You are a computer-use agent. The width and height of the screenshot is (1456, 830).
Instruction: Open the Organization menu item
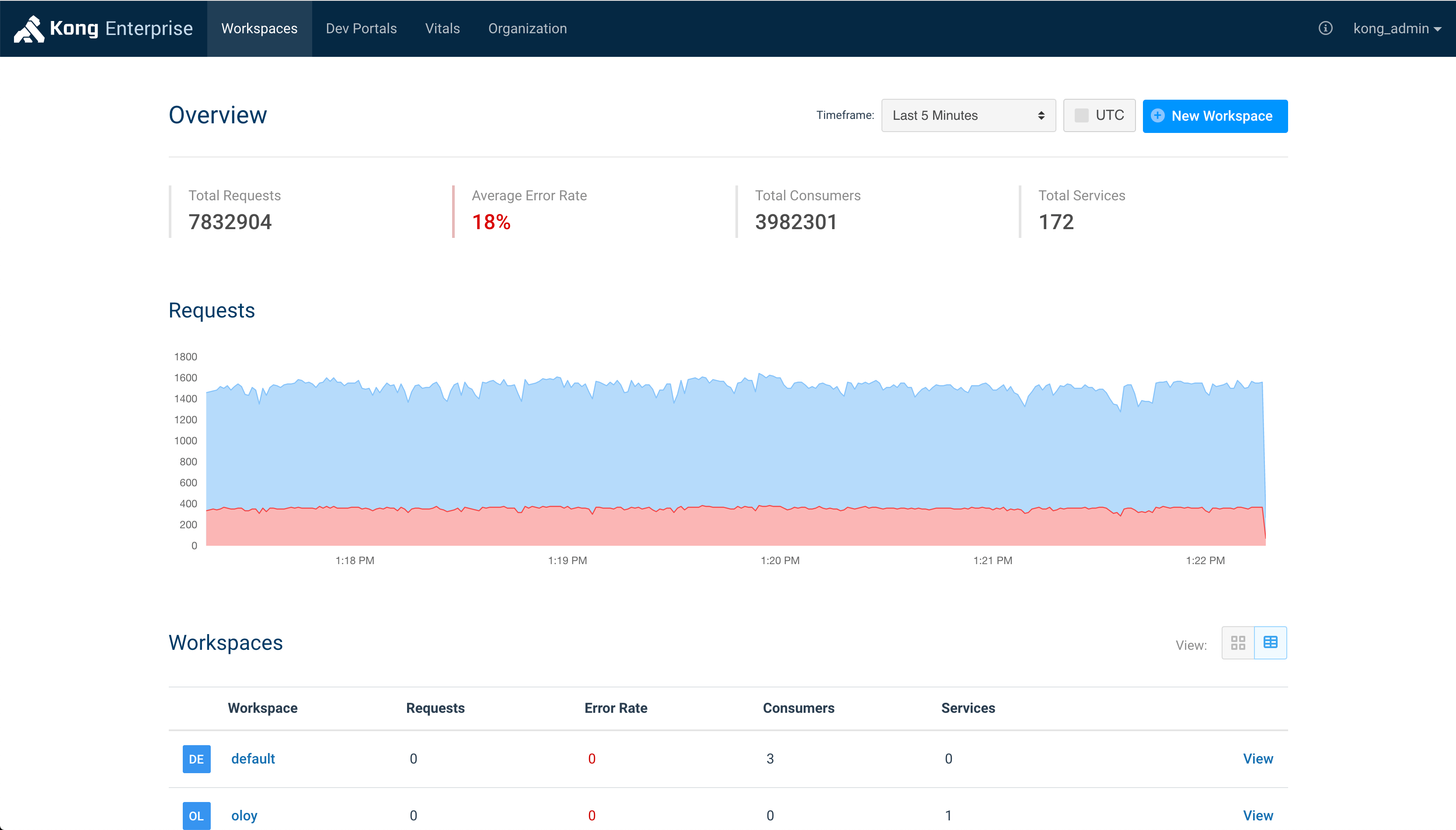[x=527, y=28]
